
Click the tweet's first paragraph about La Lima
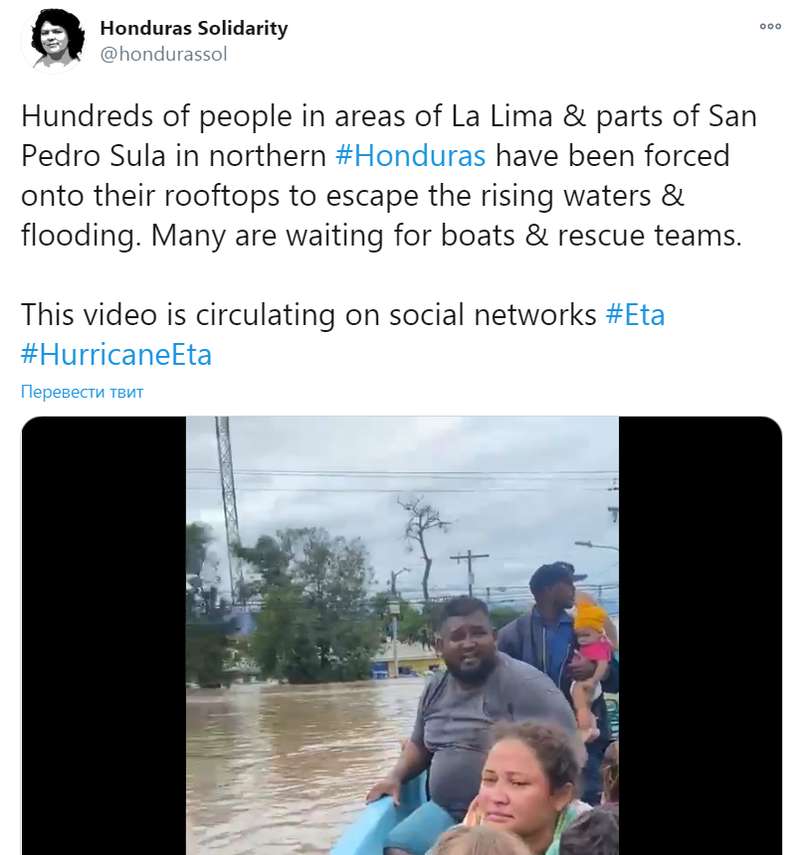pos(380,175)
